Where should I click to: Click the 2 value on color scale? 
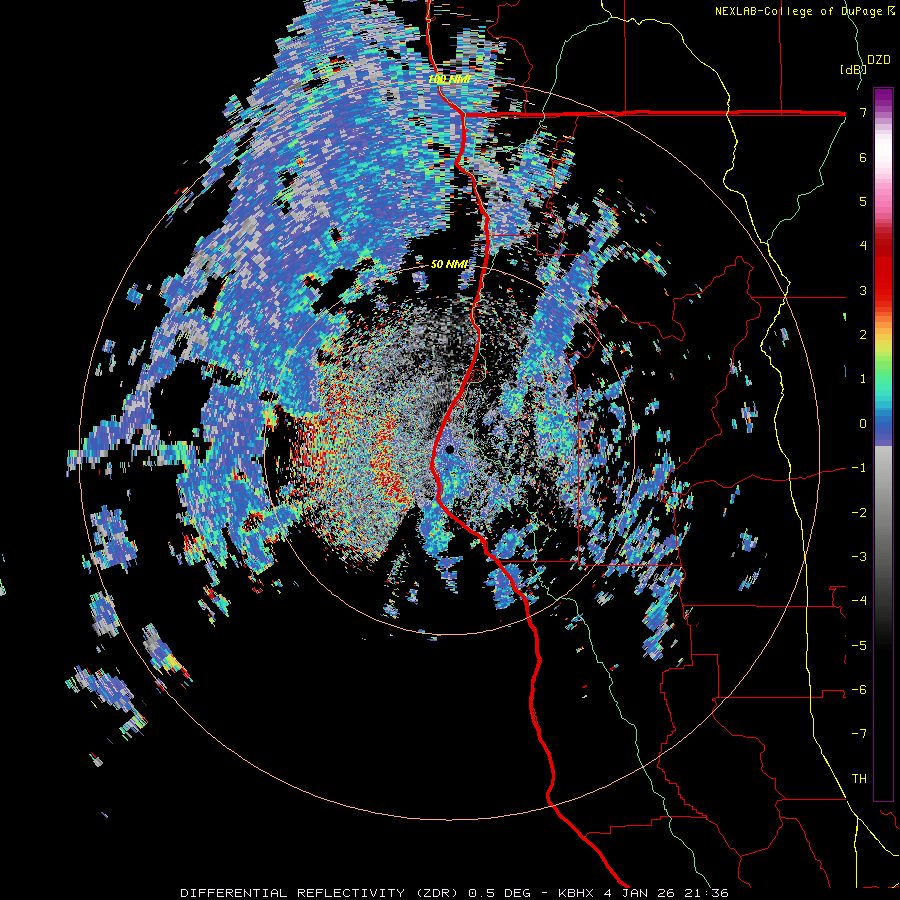tap(863, 335)
